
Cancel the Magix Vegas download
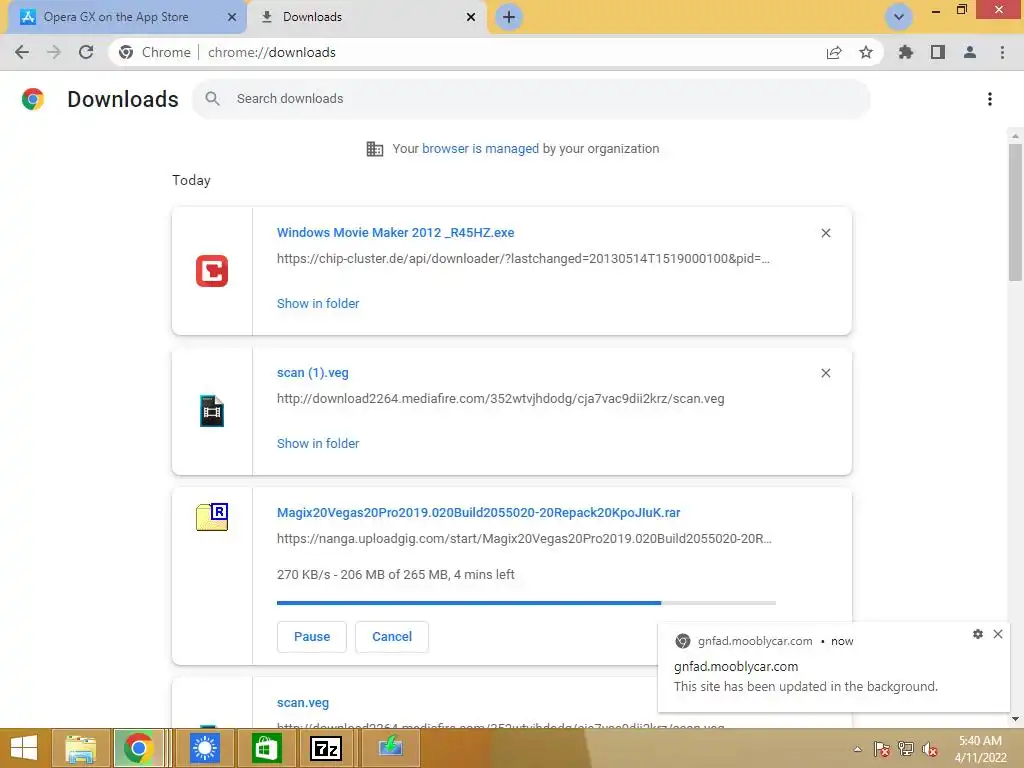(x=392, y=637)
